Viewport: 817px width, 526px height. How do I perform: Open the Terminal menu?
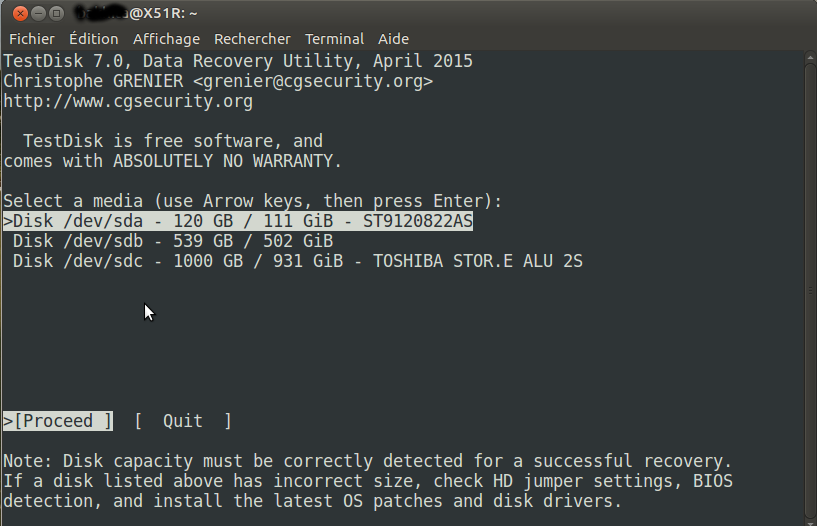tap(334, 39)
